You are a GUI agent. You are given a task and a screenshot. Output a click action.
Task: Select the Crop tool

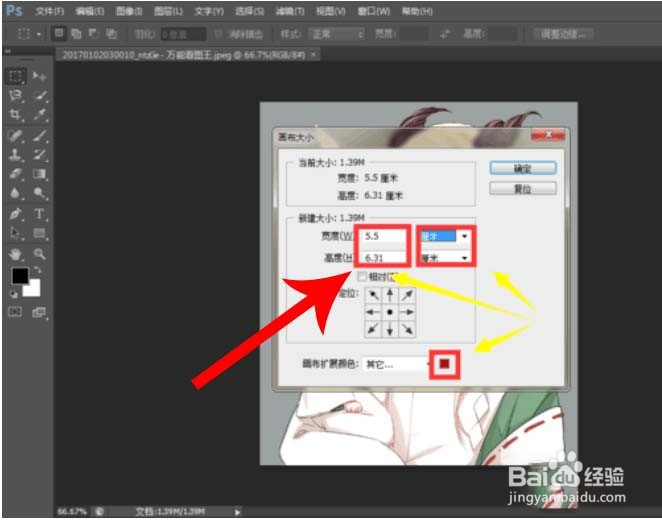coord(16,114)
